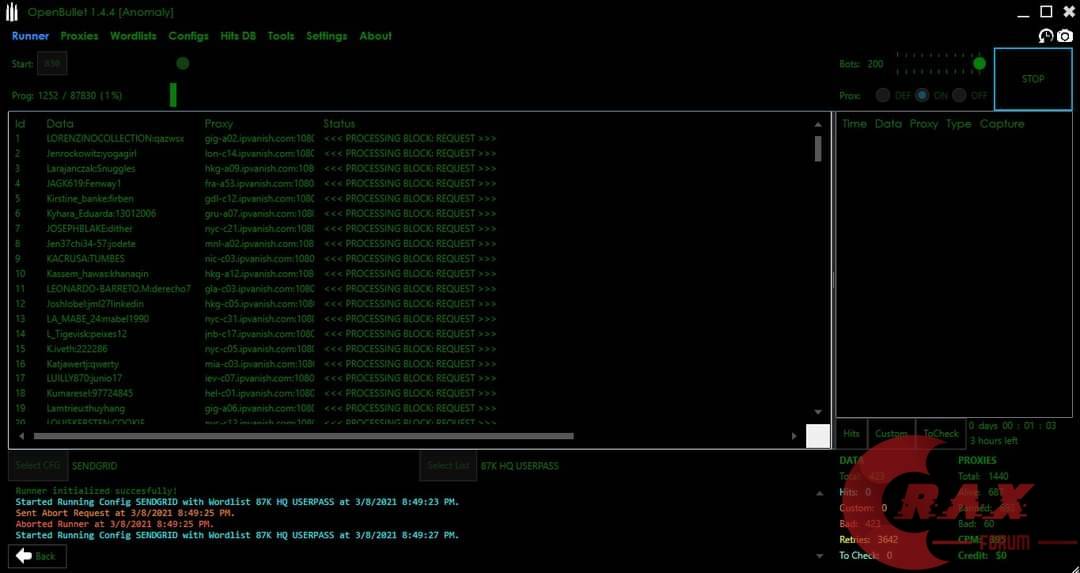Click the Proxy column header in runner list

coord(219,124)
